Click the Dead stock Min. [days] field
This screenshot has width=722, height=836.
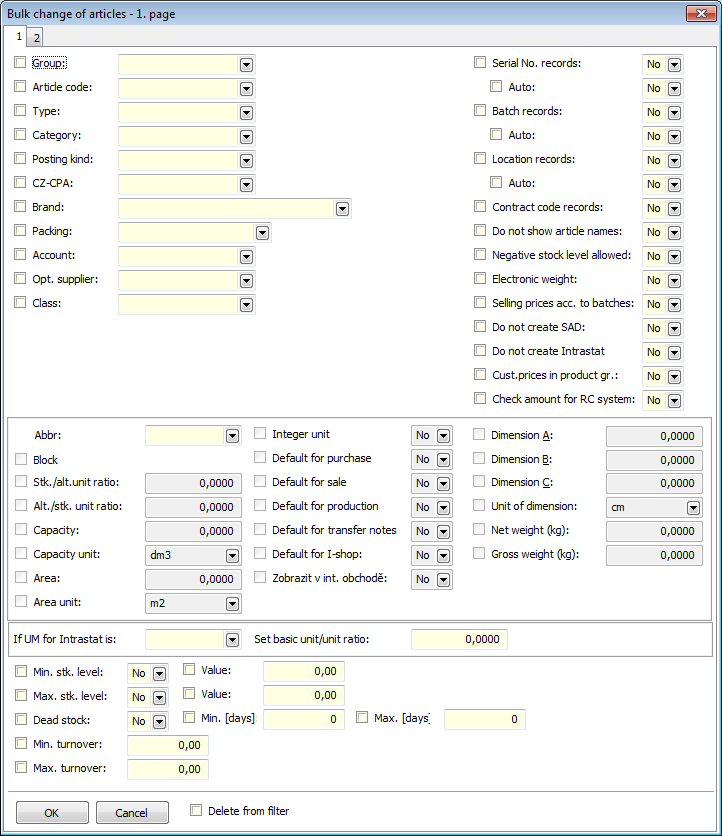point(303,719)
